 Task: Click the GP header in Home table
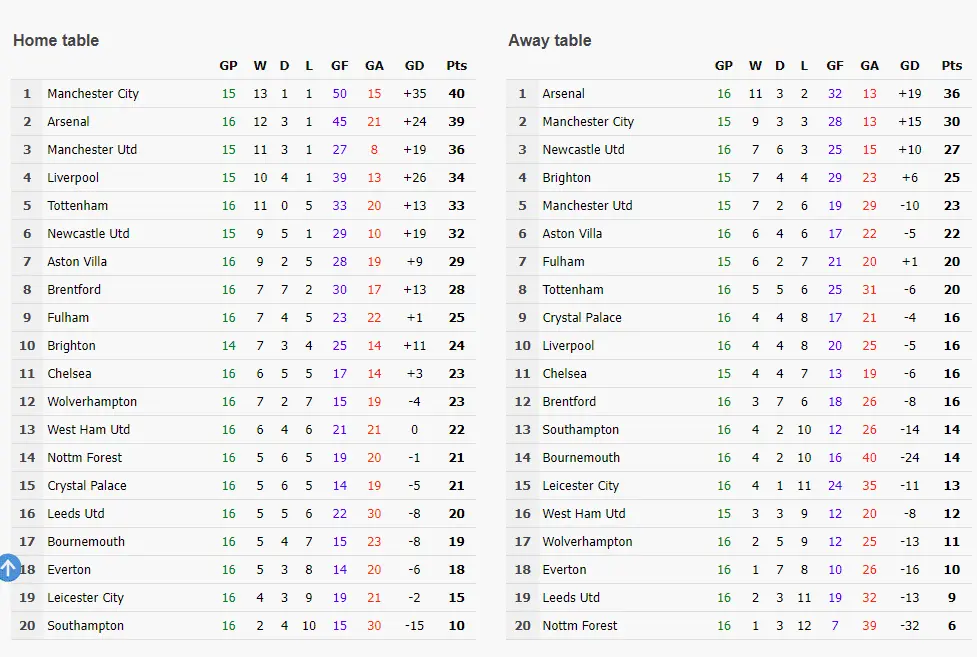(229, 66)
